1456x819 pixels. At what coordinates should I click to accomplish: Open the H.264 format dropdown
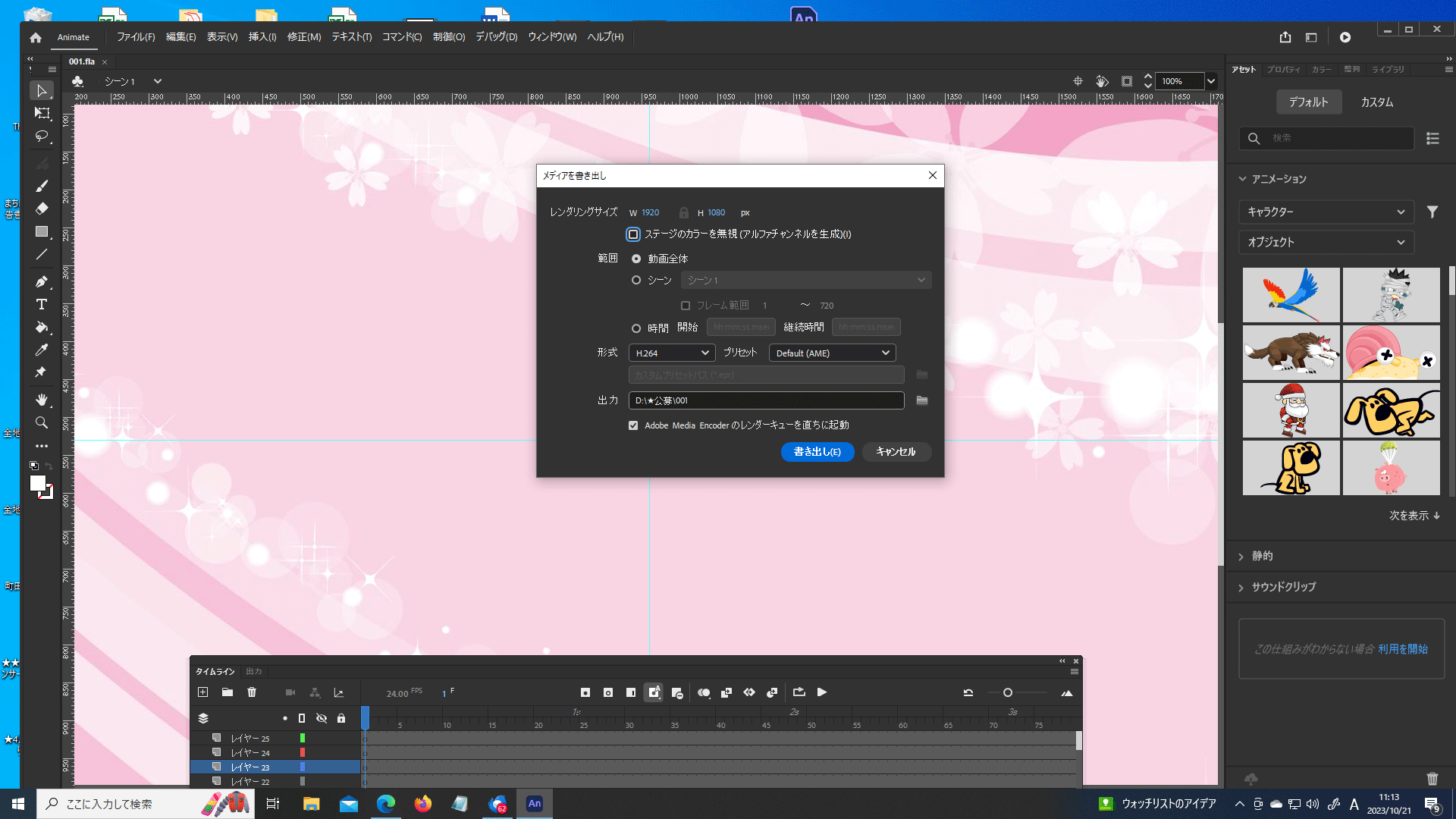672,353
